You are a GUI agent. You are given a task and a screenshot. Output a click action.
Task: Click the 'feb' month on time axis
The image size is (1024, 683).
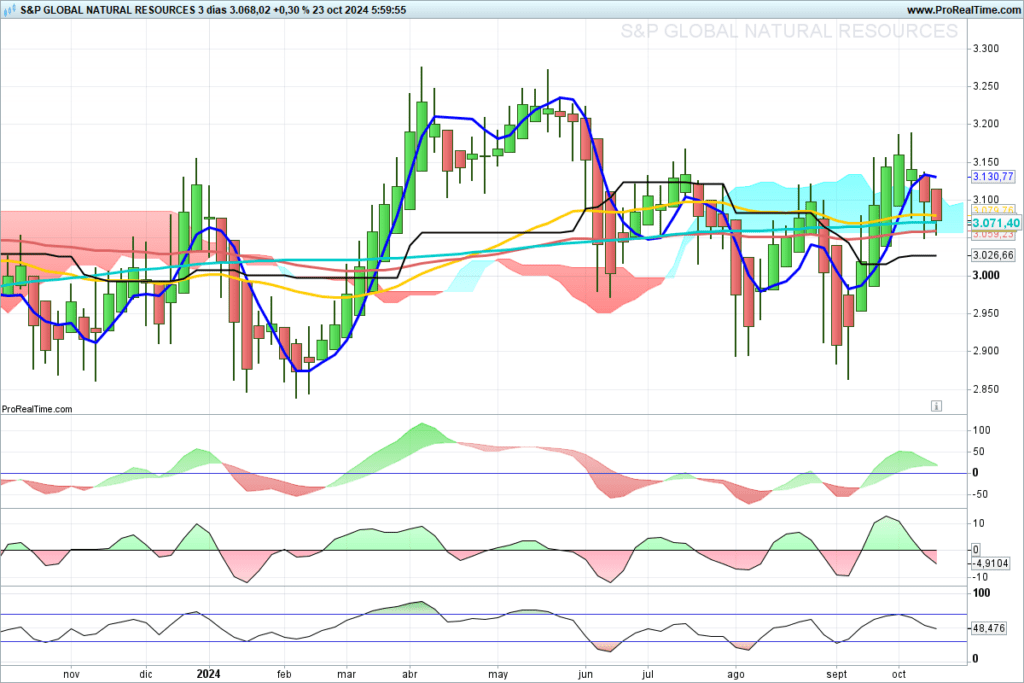point(284,674)
